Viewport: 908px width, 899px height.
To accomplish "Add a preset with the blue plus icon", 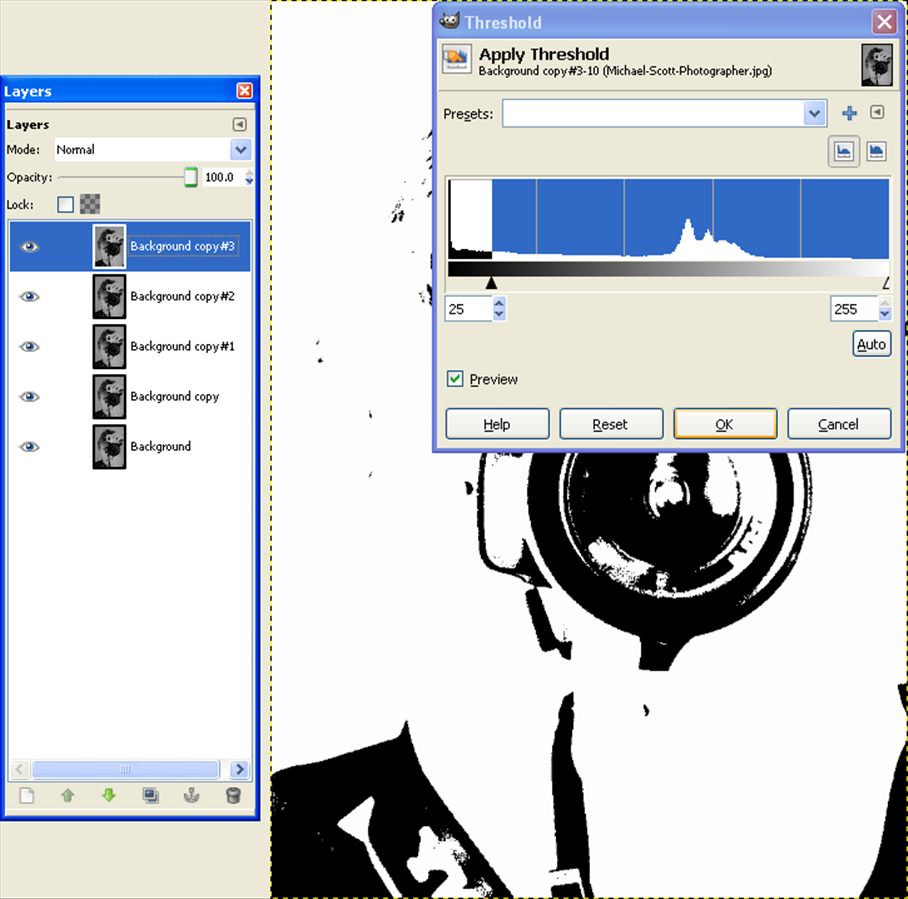I will tap(849, 113).
